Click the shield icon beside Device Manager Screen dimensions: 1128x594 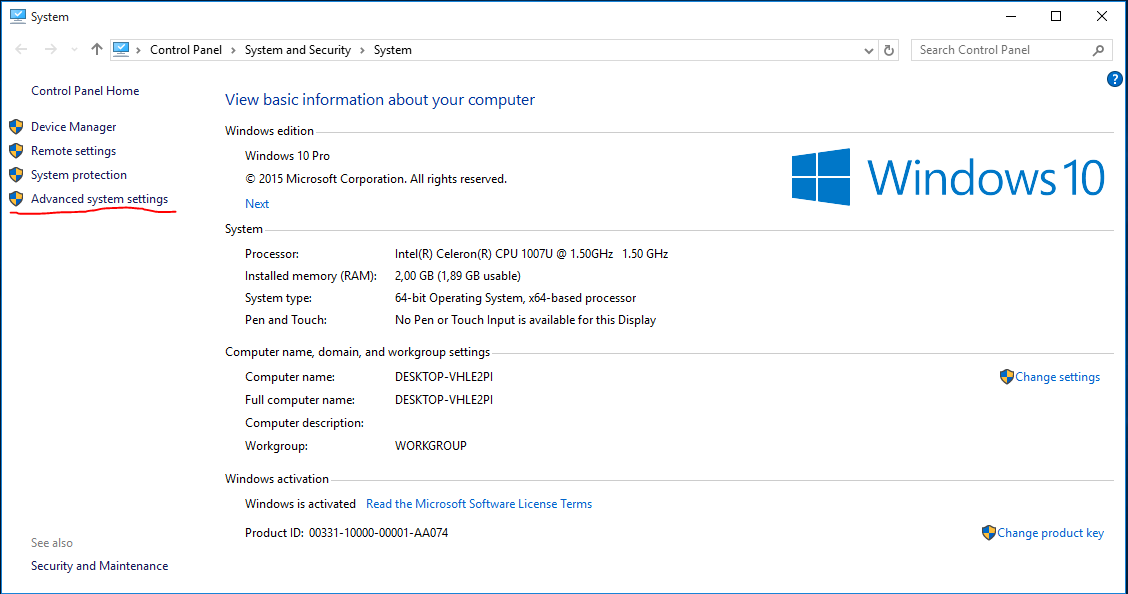pyautogui.click(x=16, y=126)
